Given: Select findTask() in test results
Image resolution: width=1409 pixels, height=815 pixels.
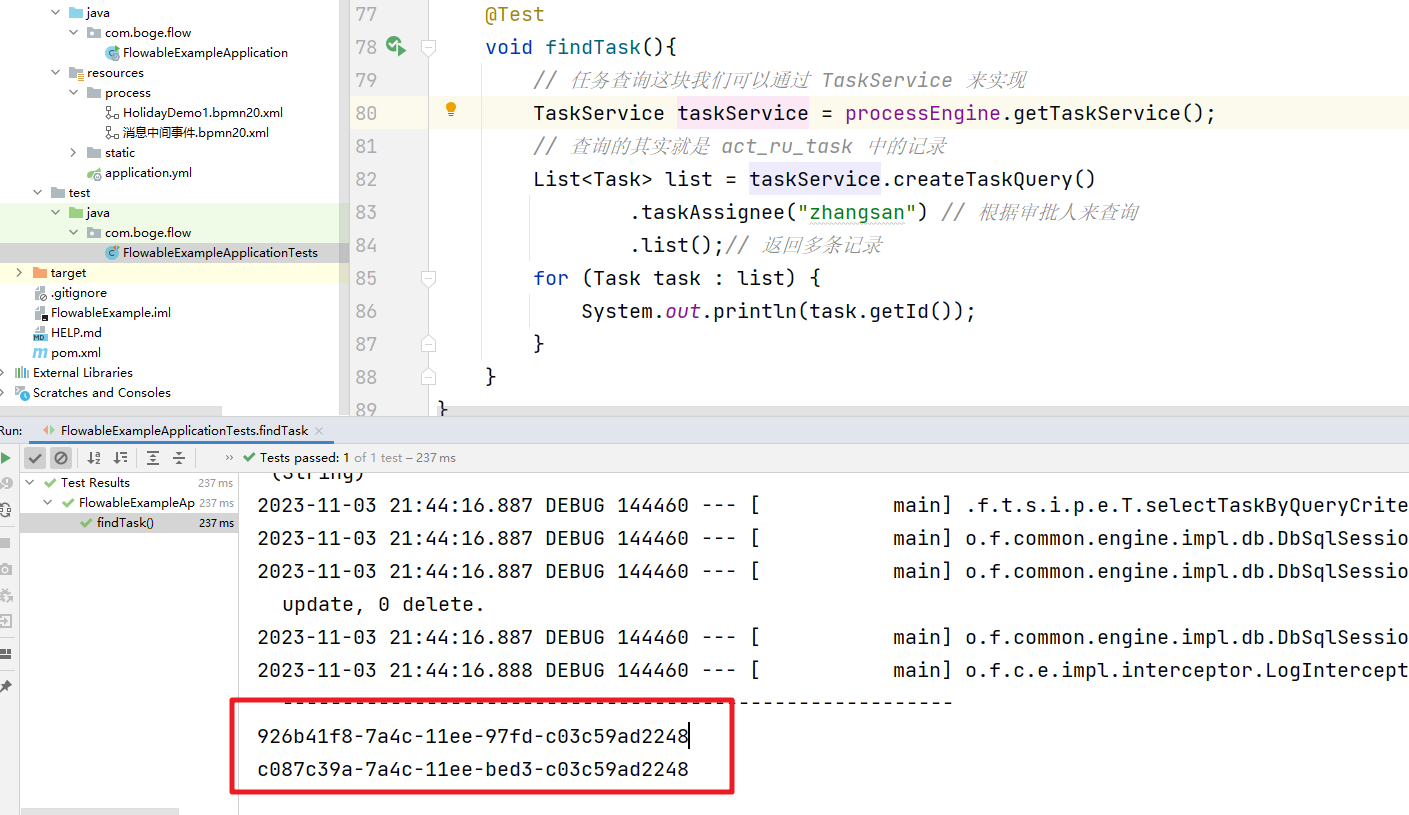Looking at the screenshot, I should click(125, 523).
